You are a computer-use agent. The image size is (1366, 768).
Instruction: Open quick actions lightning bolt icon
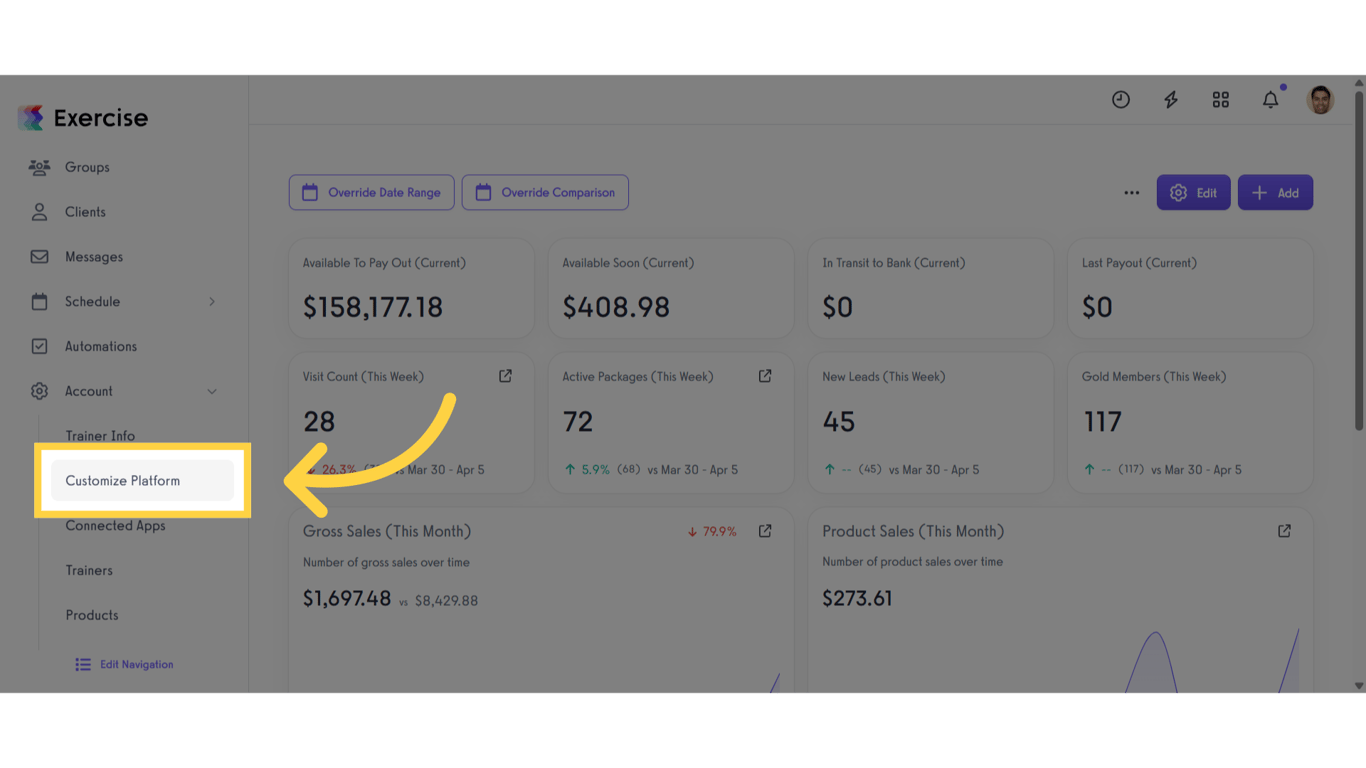click(x=1170, y=99)
